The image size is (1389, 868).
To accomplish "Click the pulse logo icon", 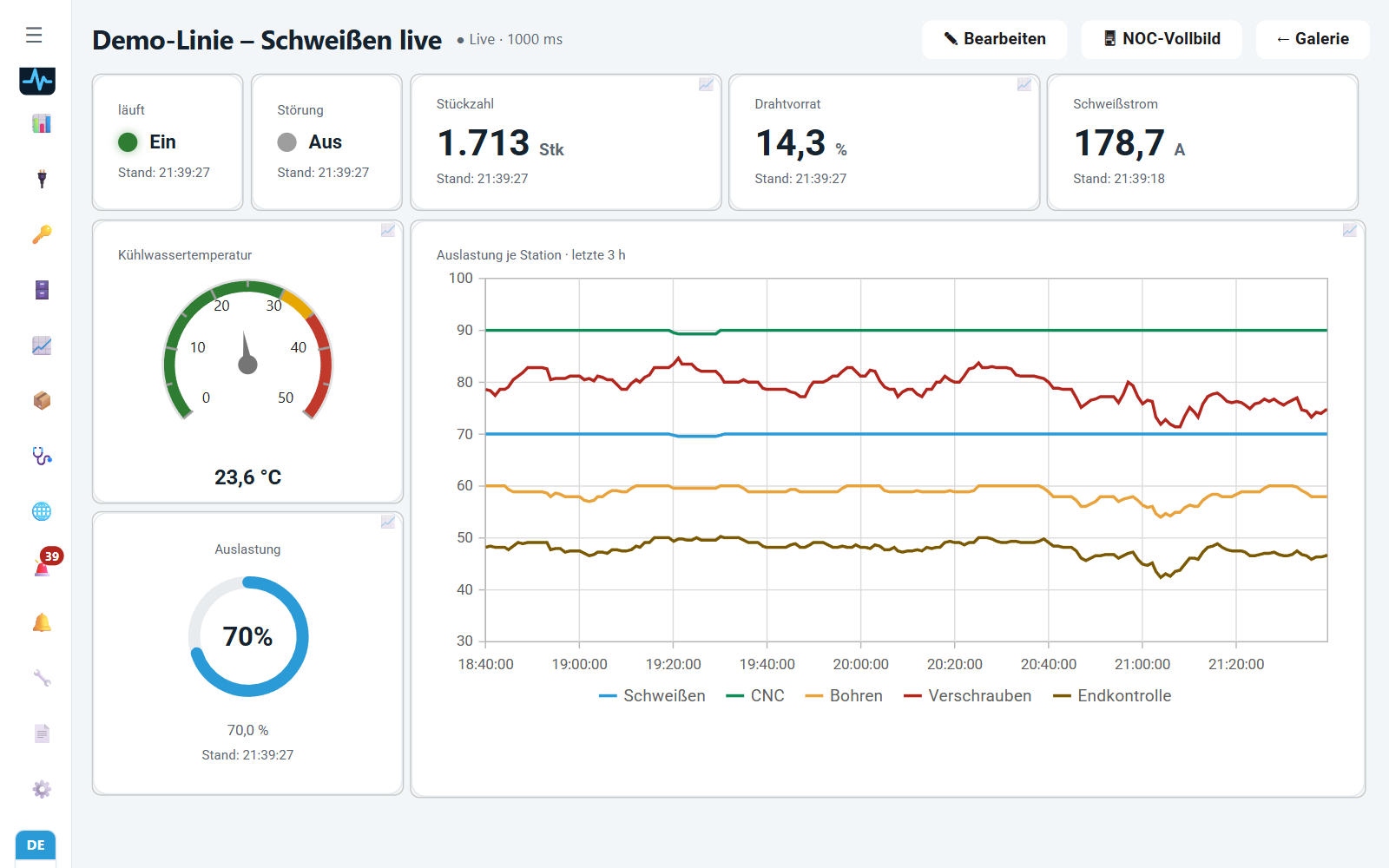I will [37, 81].
